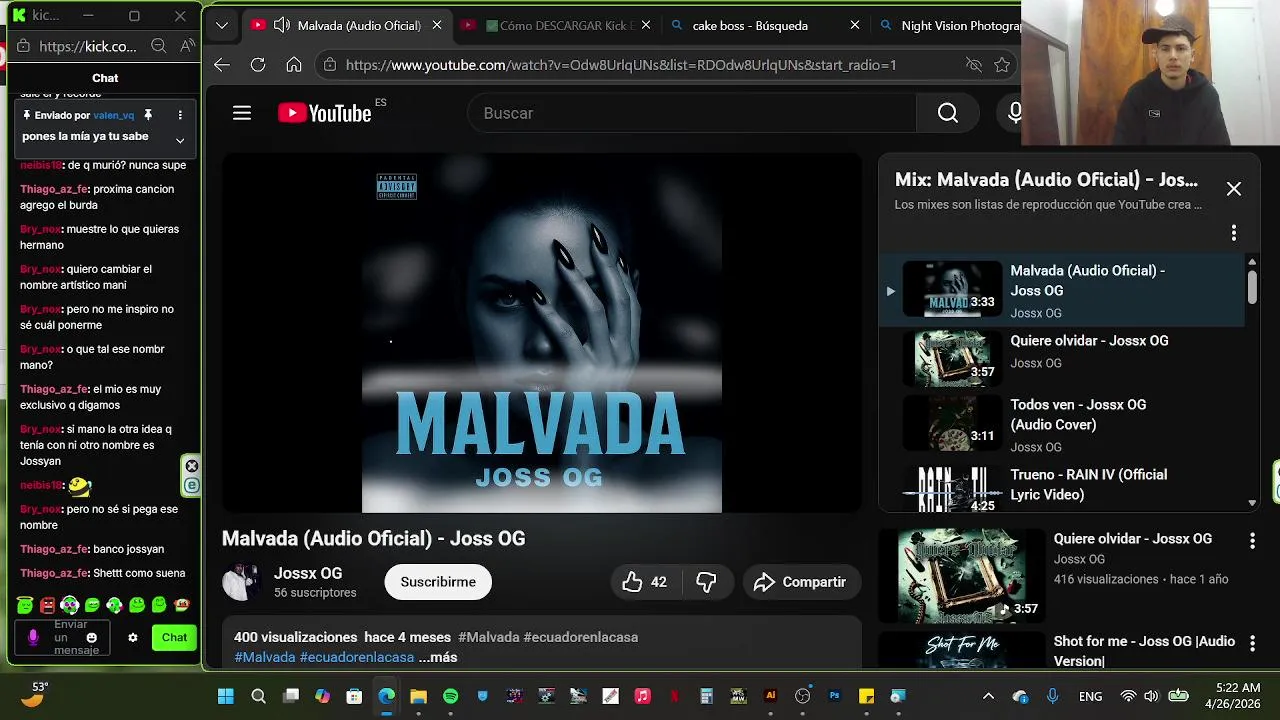Open the YouTube hamburger guide menu

click(242, 113)
